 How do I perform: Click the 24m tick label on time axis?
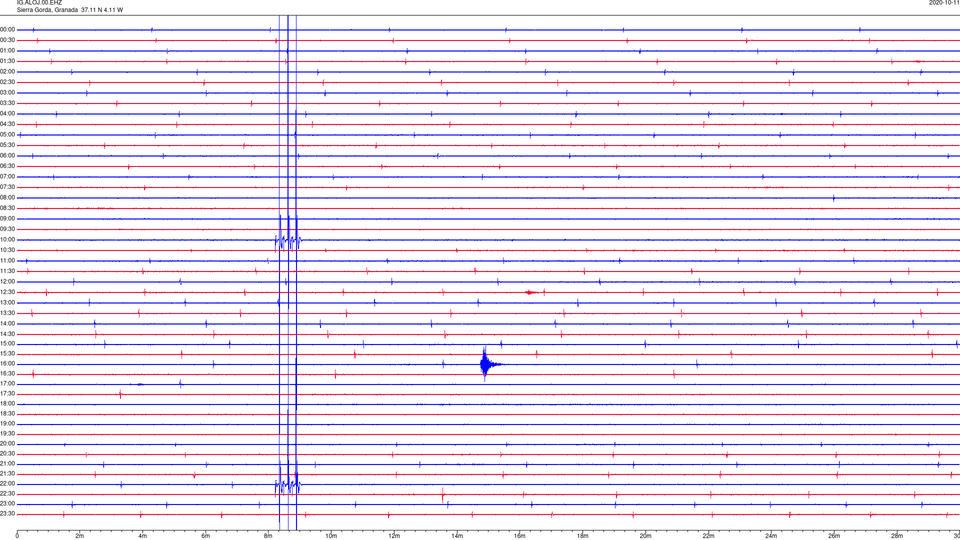[x=771, y=536]
